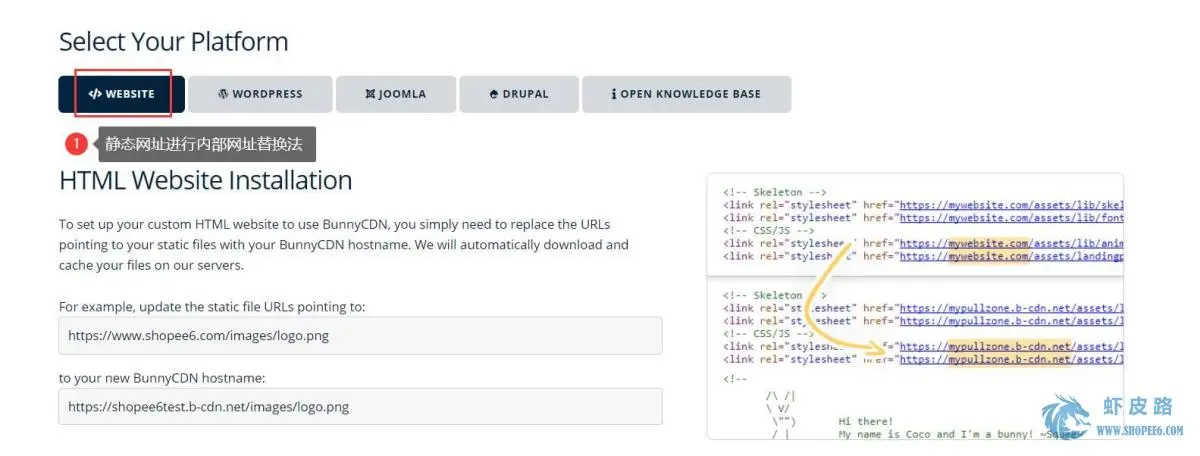Open the code example screenshot thumbnail
The height and width of the screenshot is (456, 1200).
pyautogui.click(x=915, y=306)
